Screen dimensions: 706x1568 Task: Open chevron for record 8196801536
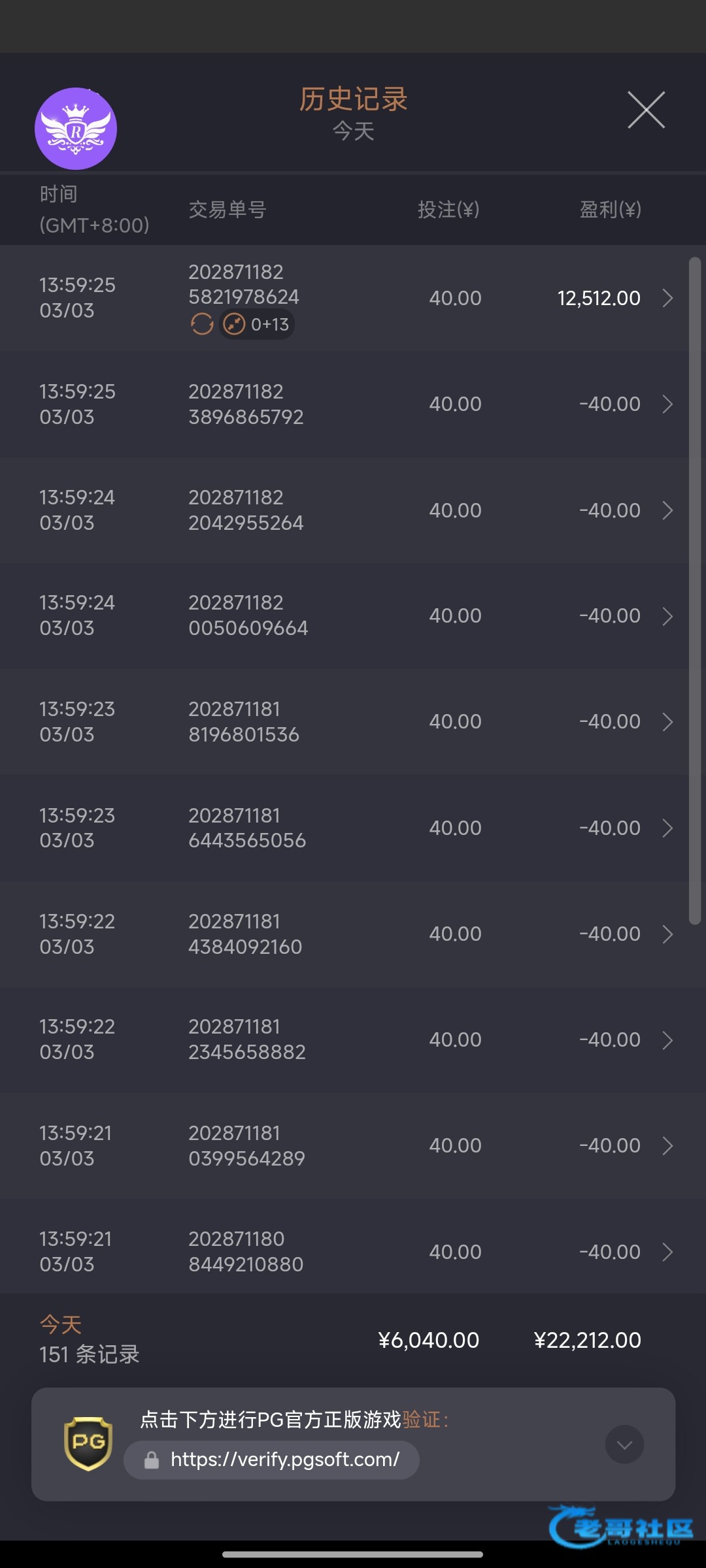point(667,722)
